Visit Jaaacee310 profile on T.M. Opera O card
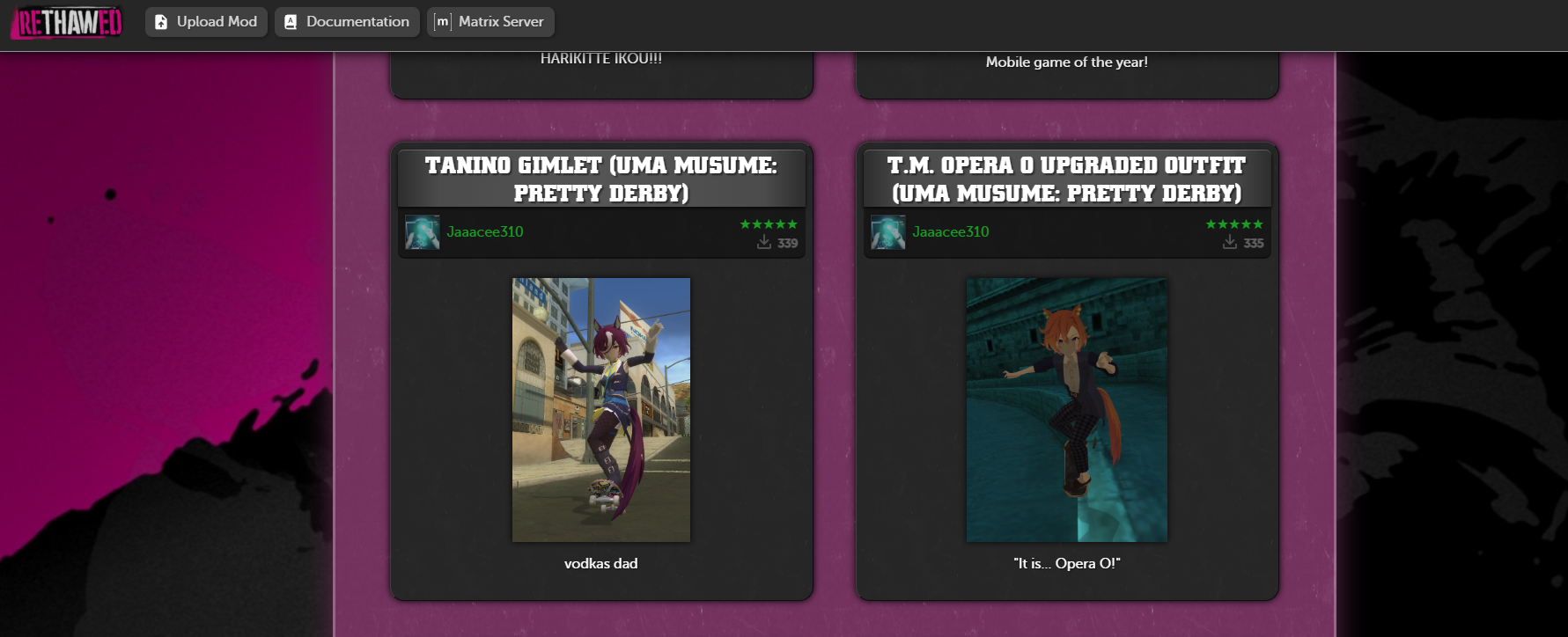Image resolution: width=1568 pixels, height=637 pixels. (x=951, y=231)
